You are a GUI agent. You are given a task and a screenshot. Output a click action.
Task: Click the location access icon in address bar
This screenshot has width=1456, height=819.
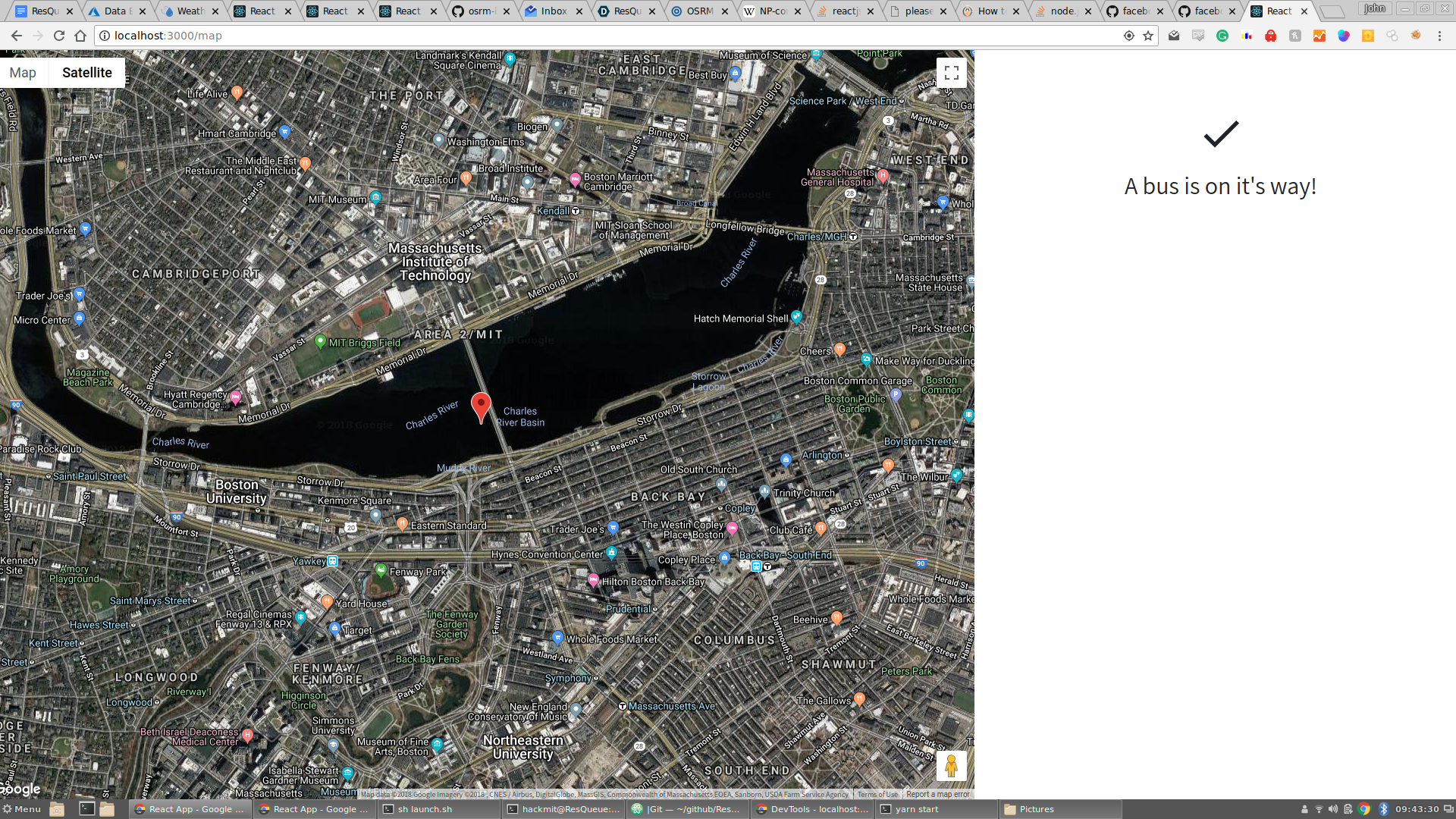pyautogui.click(x=1129, y=36)
